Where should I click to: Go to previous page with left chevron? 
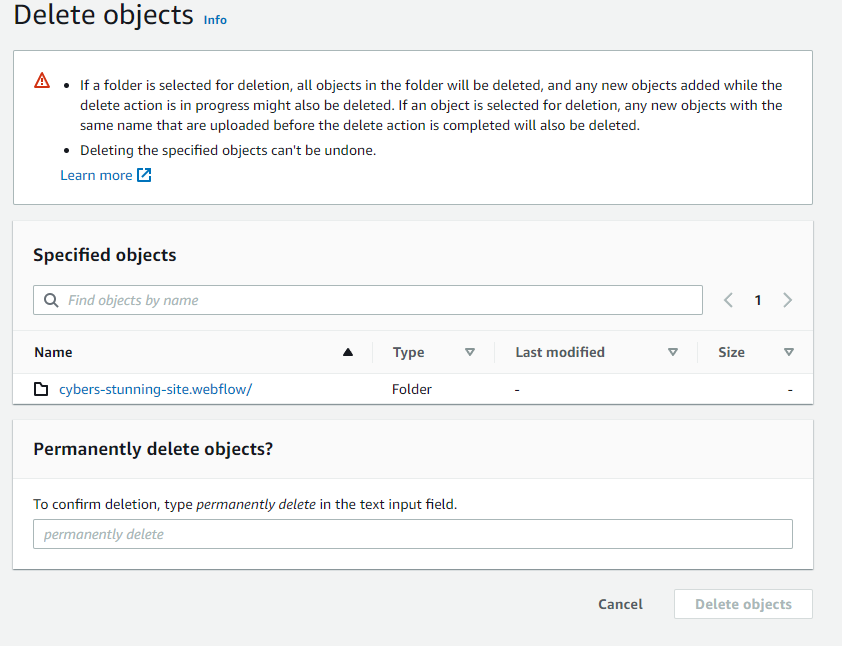[x=729, y=300]
